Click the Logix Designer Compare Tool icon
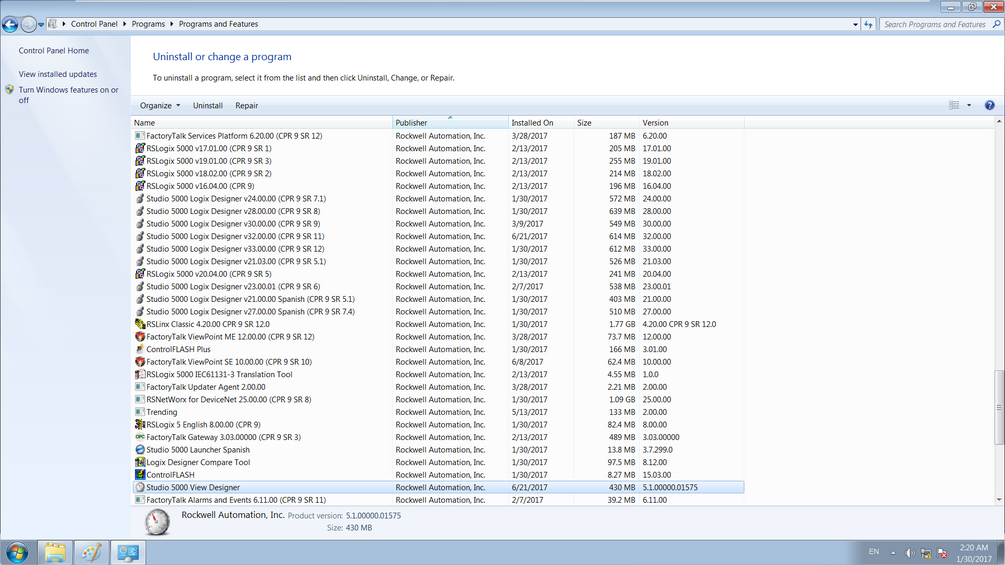The image size is (1005, 565). pos(140,462)
